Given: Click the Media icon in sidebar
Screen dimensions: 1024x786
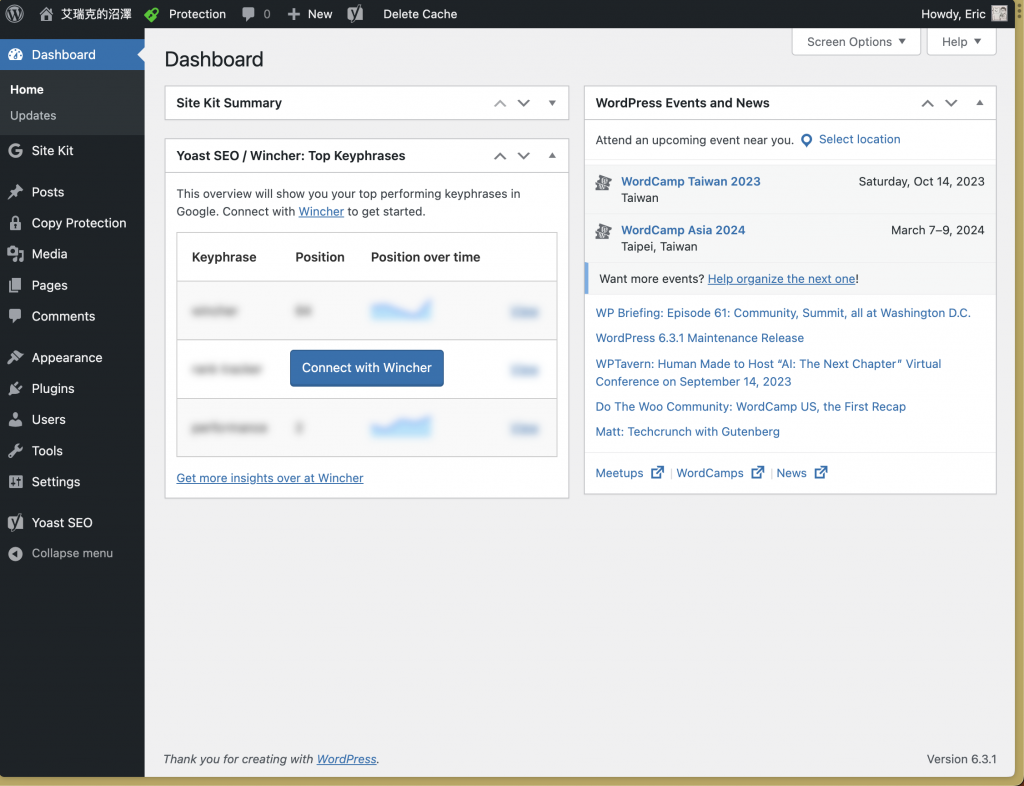Looking at the screenshot, I should point(16,254).
